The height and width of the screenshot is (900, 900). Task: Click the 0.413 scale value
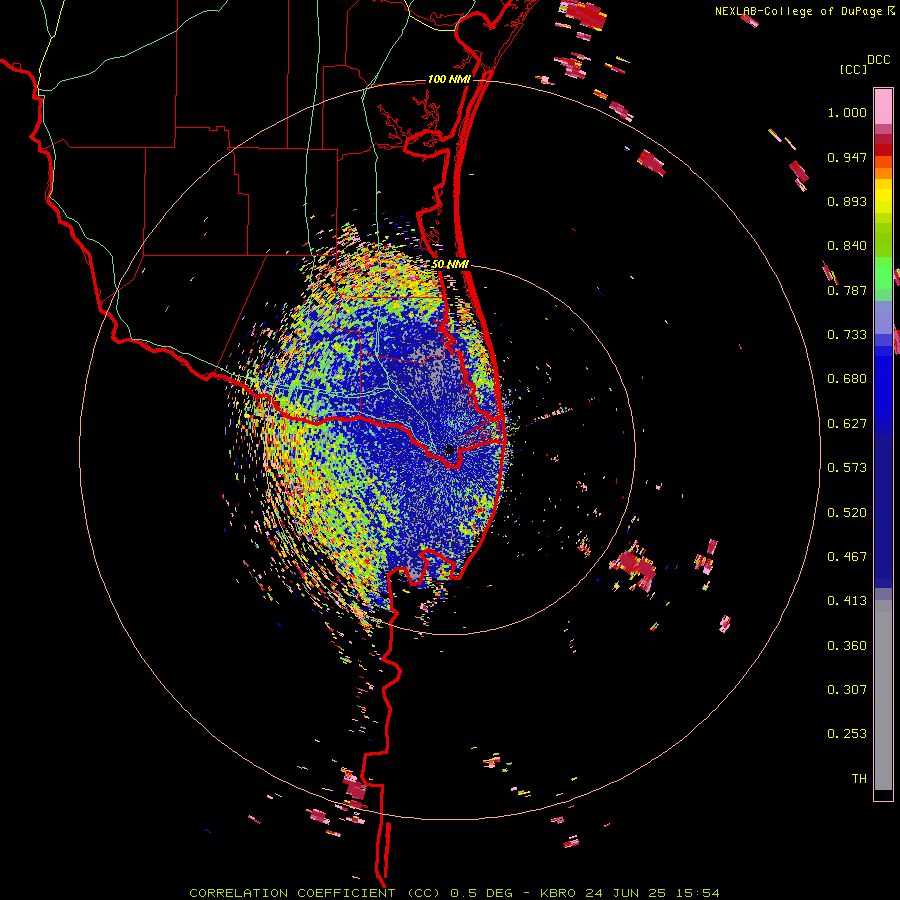(x=847, y=601)
